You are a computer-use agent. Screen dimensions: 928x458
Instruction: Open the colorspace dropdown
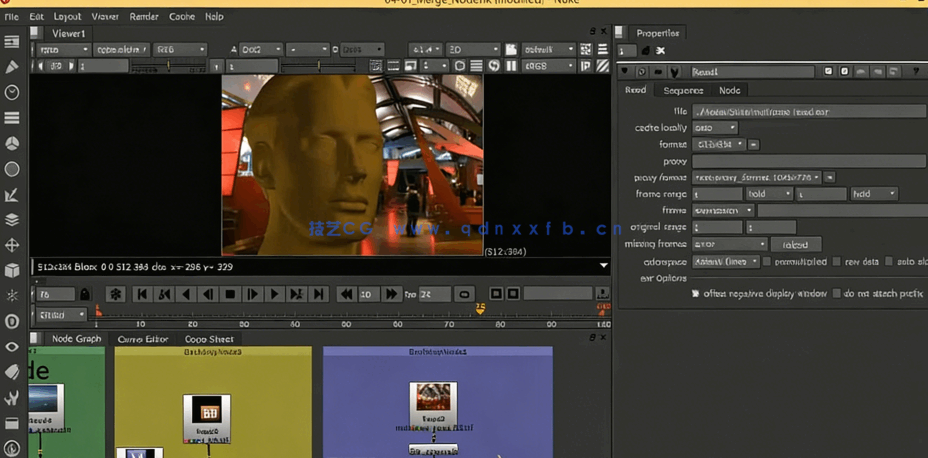point(726,261)
